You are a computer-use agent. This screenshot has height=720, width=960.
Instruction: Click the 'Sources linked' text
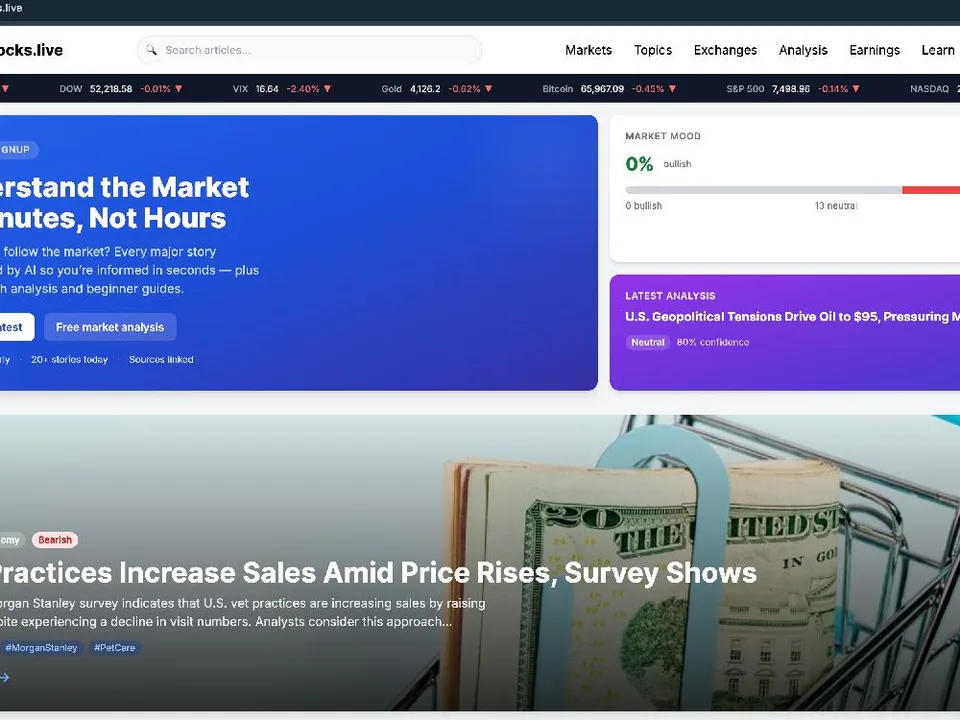point(161,359)
